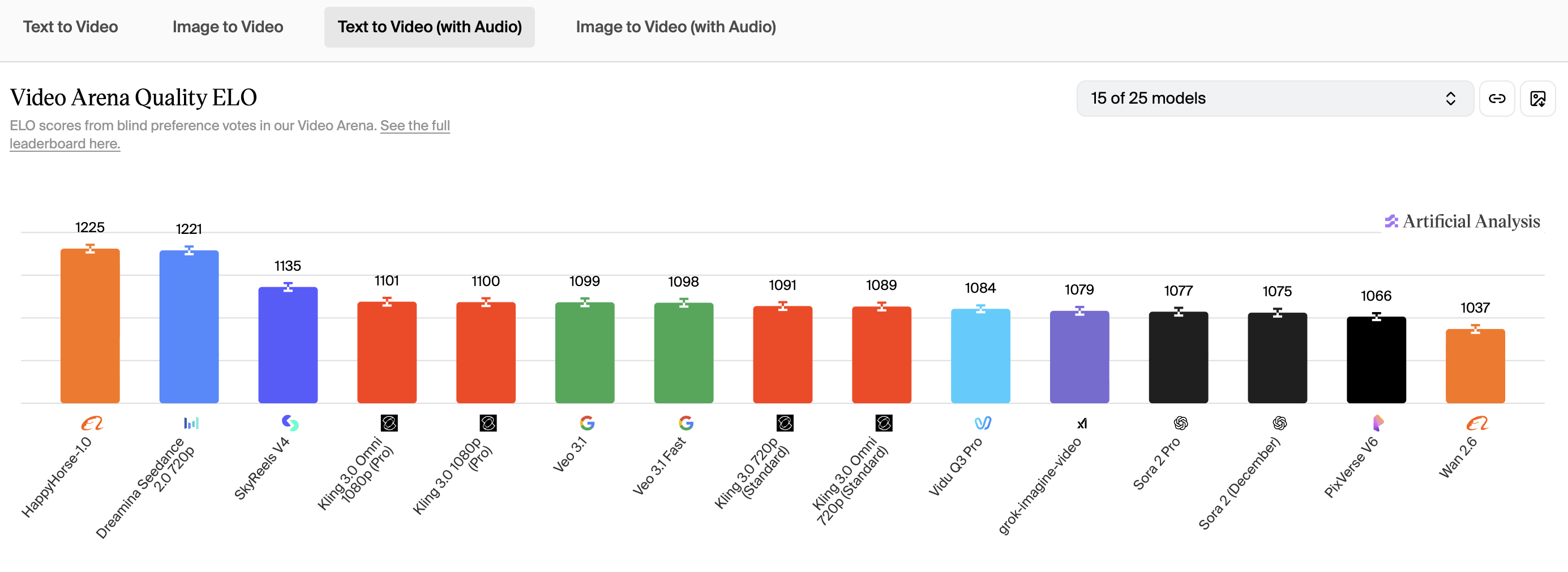This screenshot has height=572, width=1568.
Task: Click the Sora 2 Pro OpenAI logo
Action: click(x=1180, y=422)
